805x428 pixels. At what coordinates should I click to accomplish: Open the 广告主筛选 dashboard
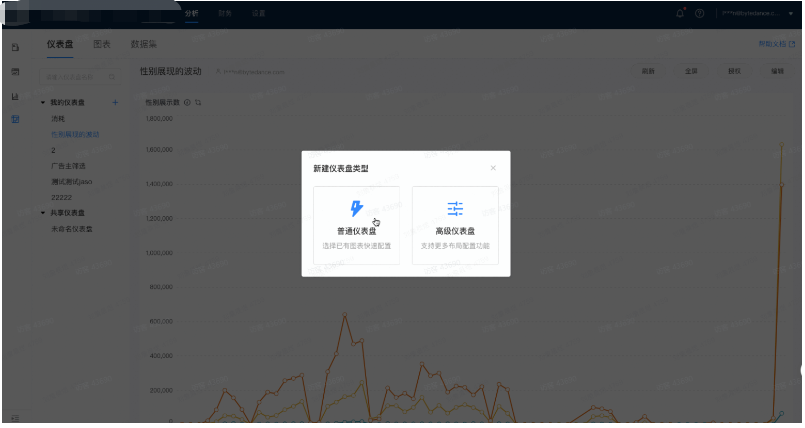click(x=68, y=166)
